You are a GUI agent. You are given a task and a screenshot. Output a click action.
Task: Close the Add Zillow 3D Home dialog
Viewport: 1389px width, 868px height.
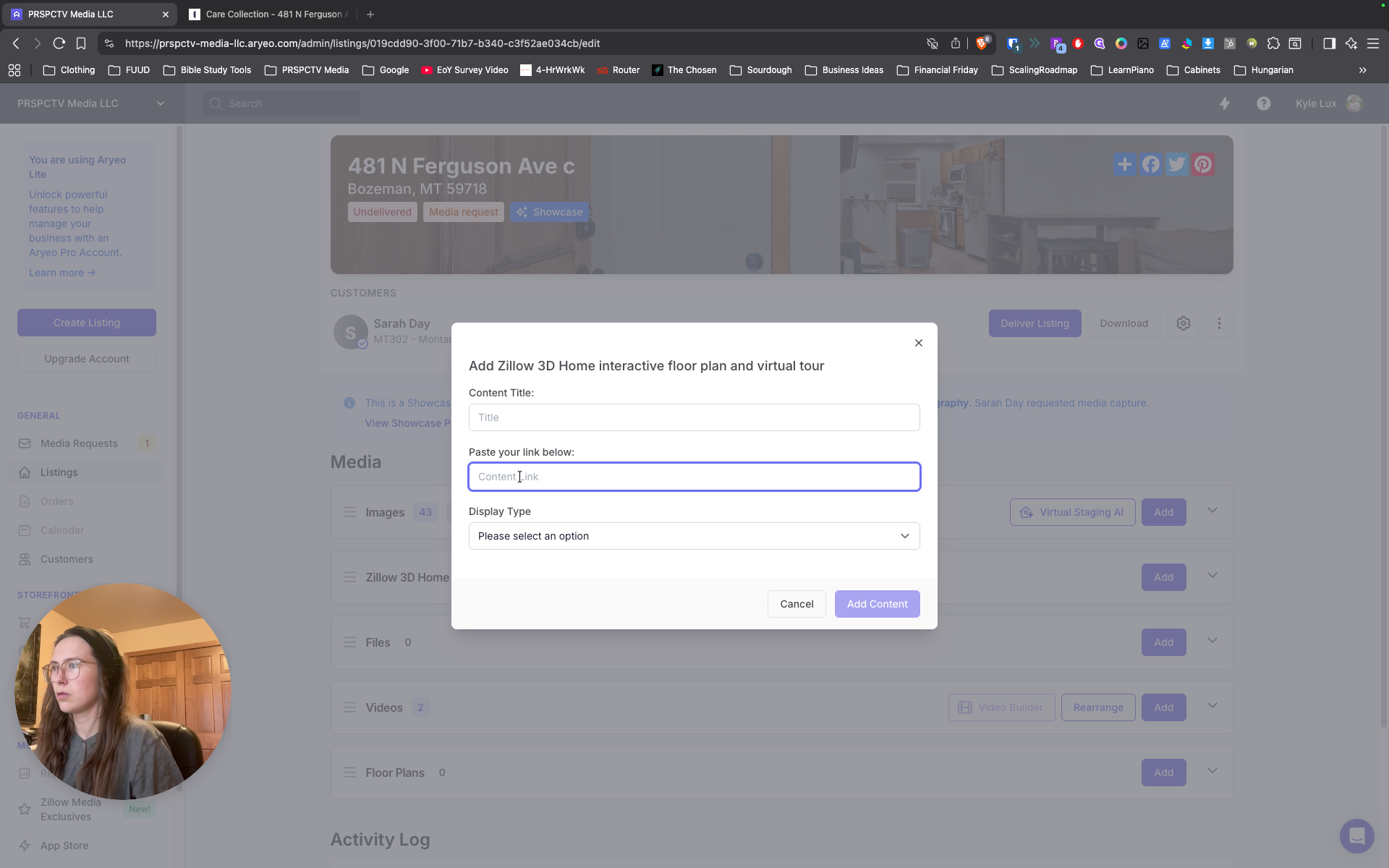(x=919, y=343)
